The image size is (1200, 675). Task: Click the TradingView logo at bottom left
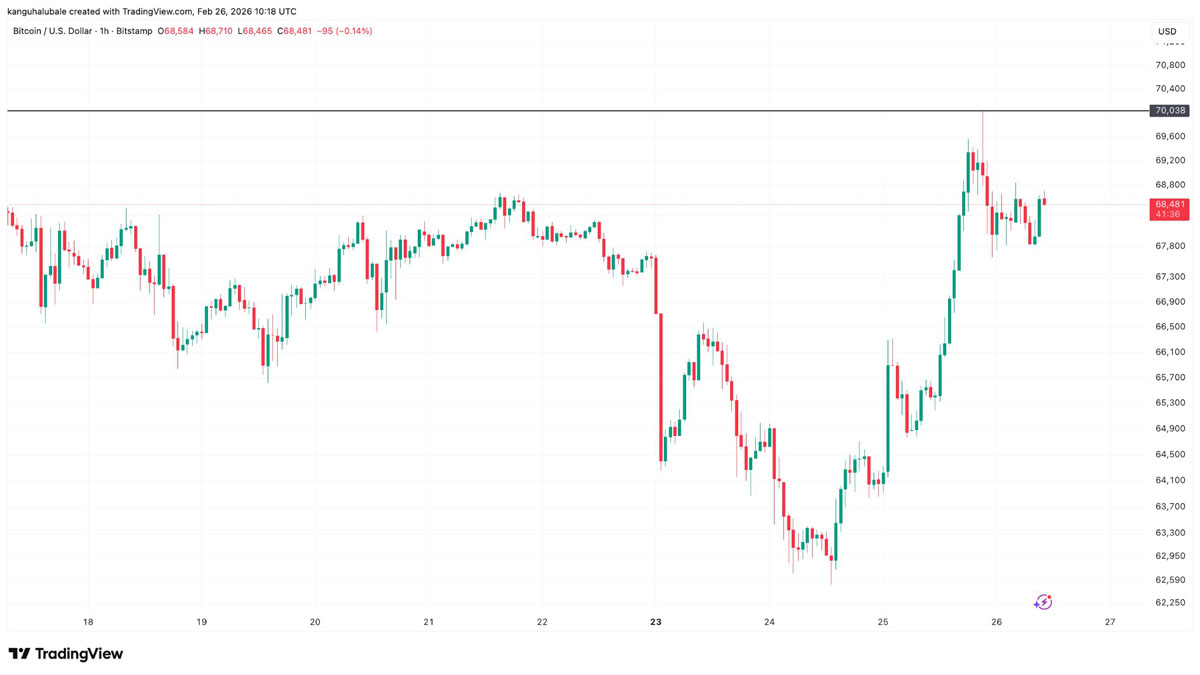tap(66, 654)
